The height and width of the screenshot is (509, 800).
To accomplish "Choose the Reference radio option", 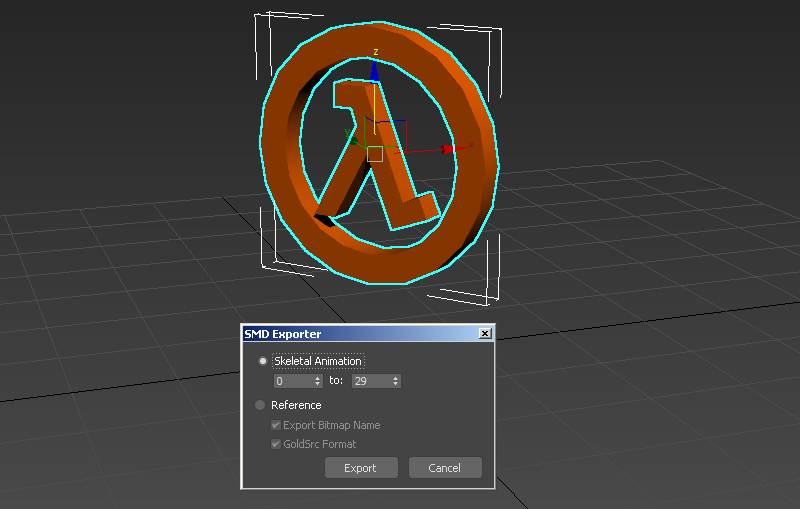I will (x=260, y=405).
